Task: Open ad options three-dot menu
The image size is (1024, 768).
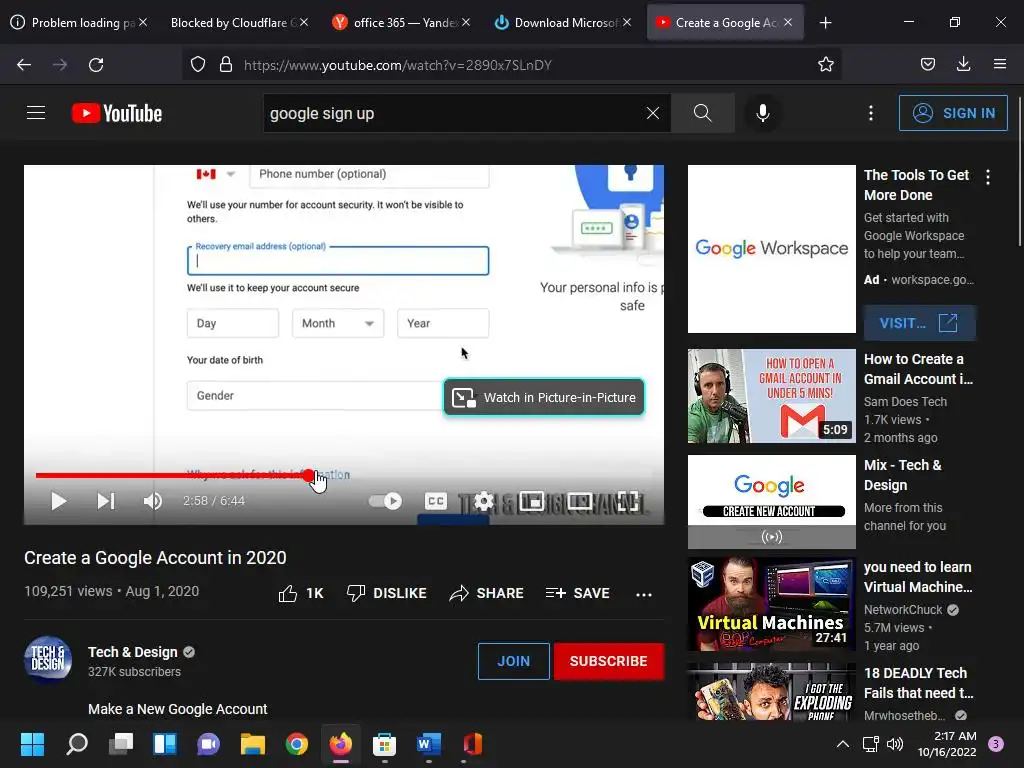Action: (x=987, y=176)
